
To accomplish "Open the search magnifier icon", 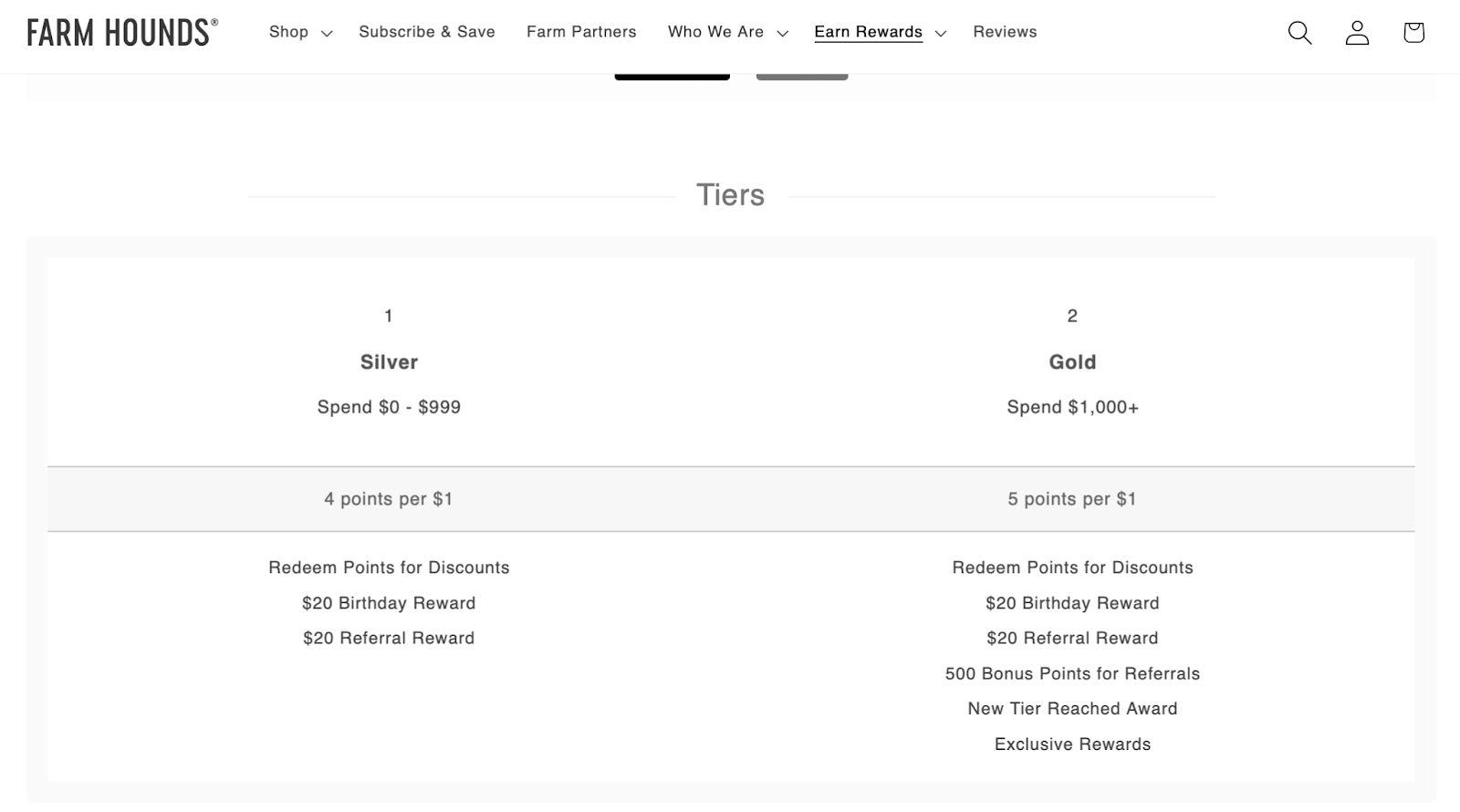I will [x=1299, y=33].
